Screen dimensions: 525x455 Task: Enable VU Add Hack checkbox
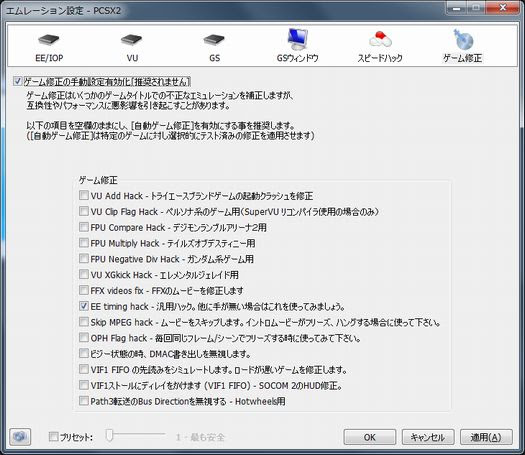[83, 195]
